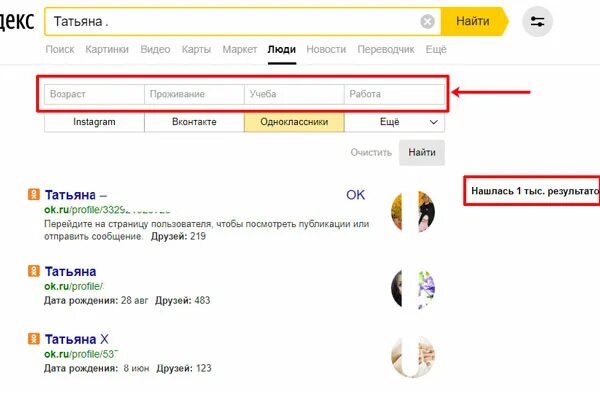Image resolution: width=600 pixels, height=393 pixels.
Task: Switch to the Картинки tab
Action: coord(107,49)
